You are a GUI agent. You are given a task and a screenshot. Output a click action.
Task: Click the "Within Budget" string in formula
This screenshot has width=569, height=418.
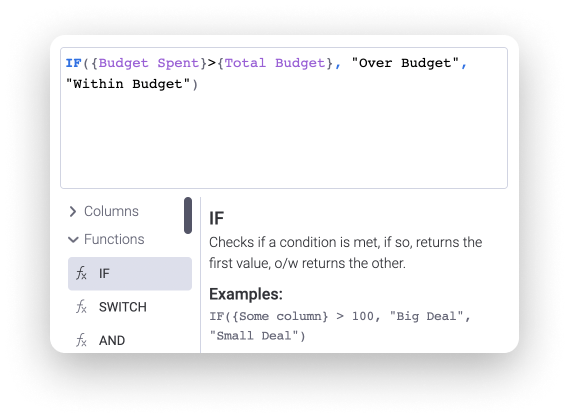(x=128, y=84)
